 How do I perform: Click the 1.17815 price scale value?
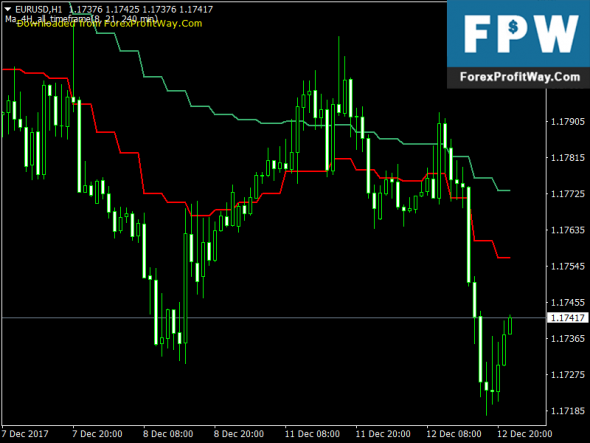coord(568,157)
